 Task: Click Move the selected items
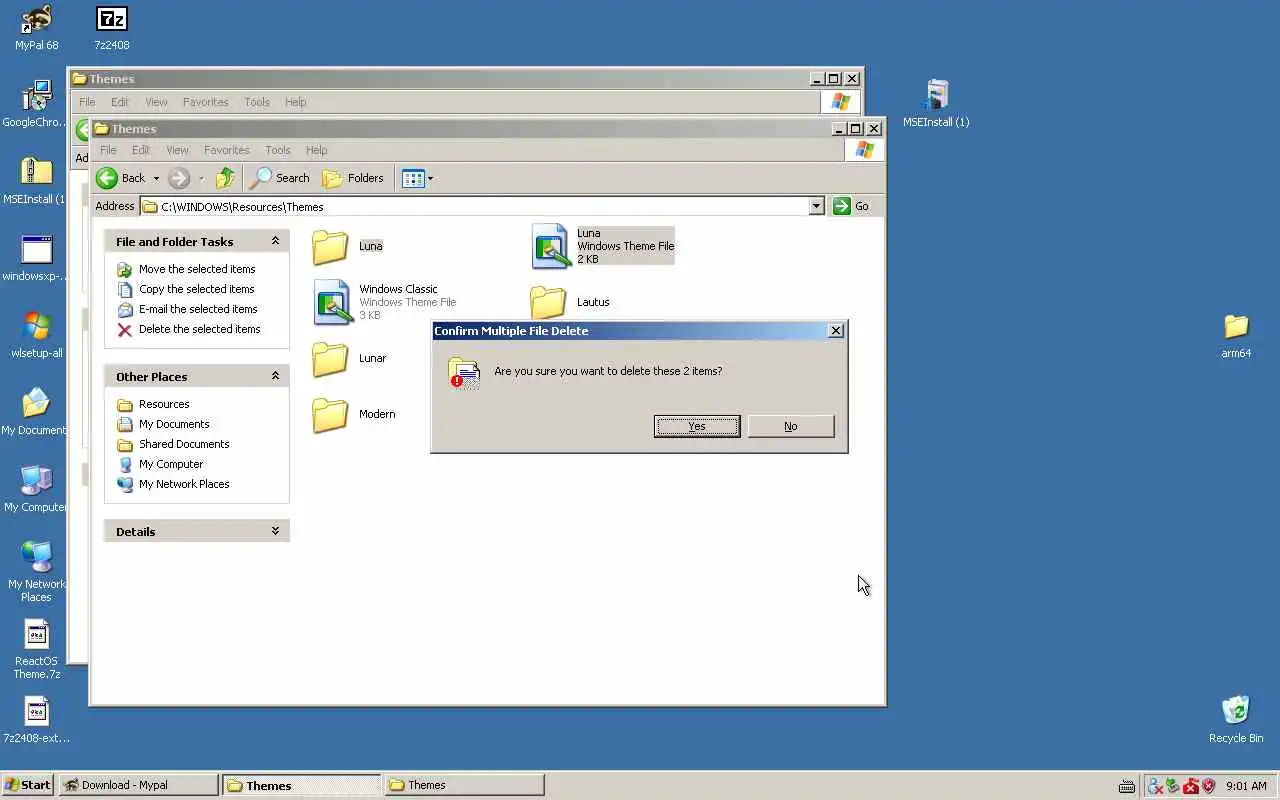point(197,269)
